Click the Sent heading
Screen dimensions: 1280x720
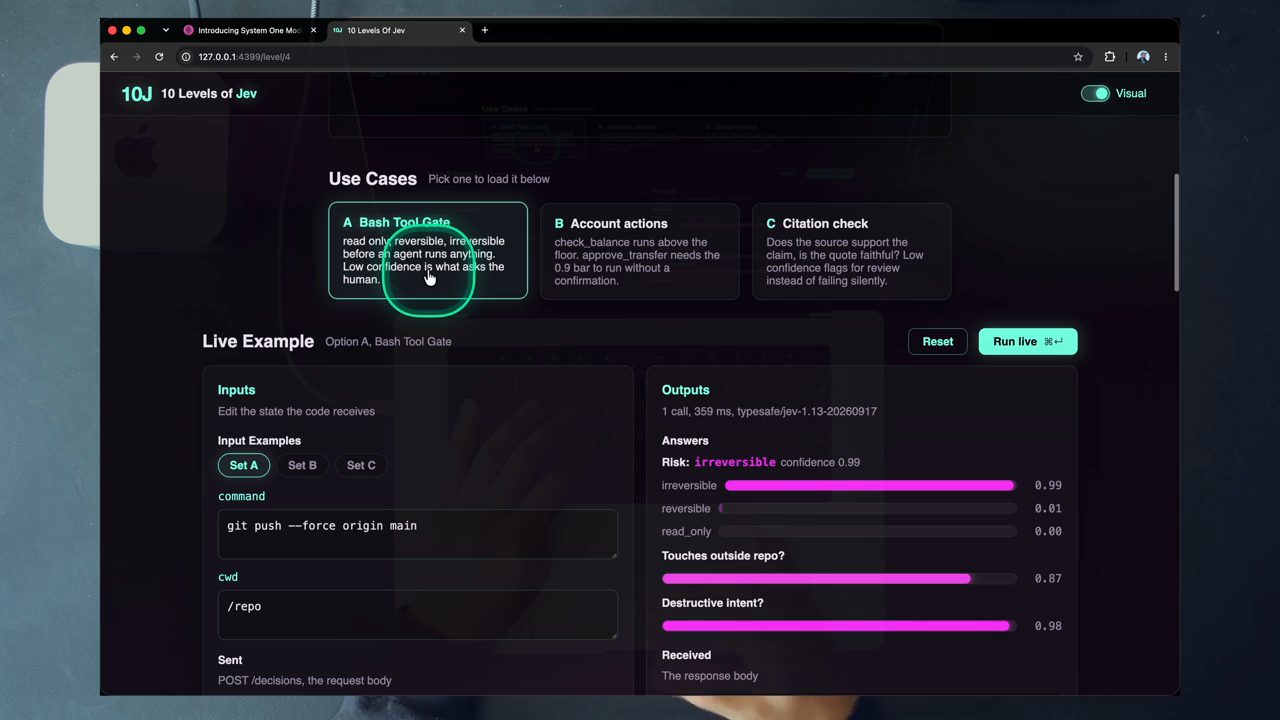pyautogui.click(x=230, y=660)
